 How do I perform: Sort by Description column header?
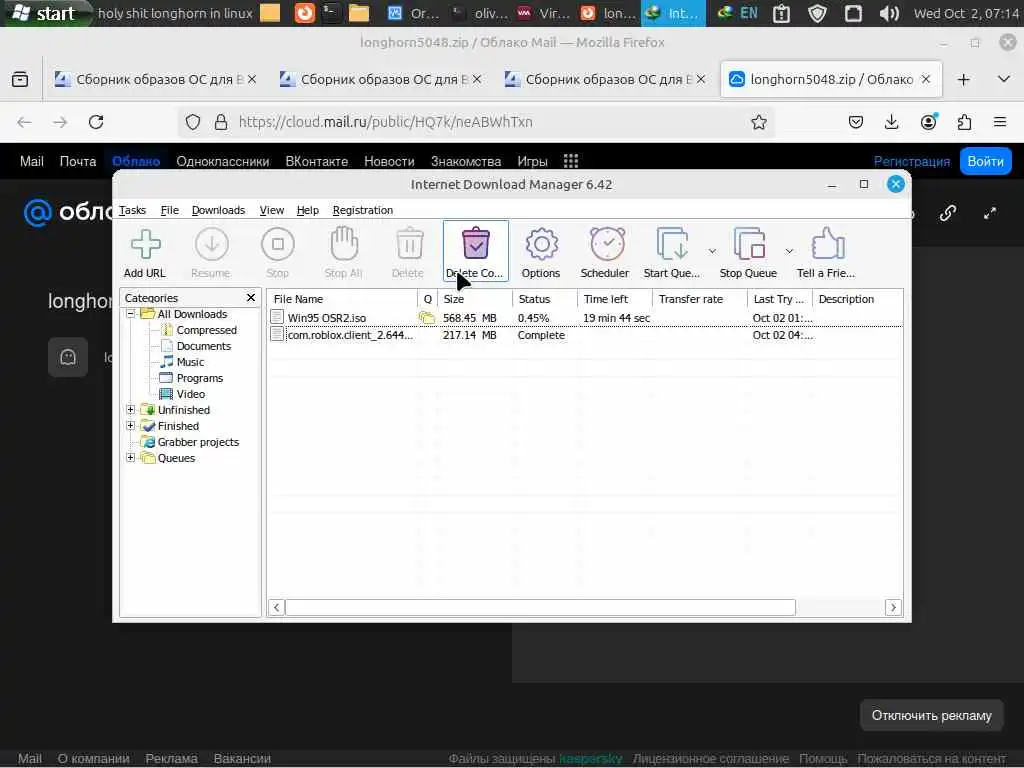tap(857, 299)
